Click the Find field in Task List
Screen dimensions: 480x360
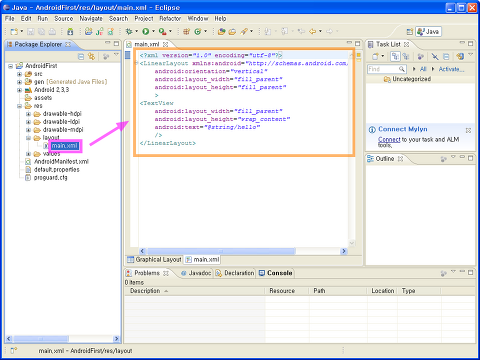tap(387, 69)
